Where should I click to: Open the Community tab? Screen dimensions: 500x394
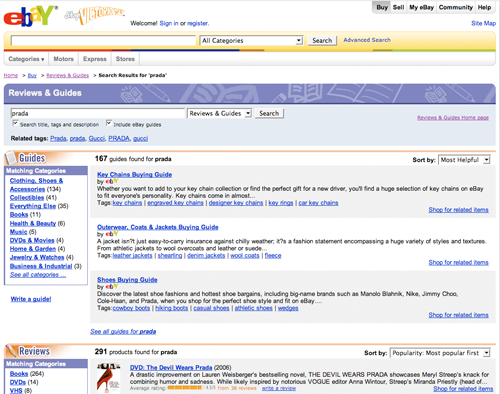click(456, 7)
